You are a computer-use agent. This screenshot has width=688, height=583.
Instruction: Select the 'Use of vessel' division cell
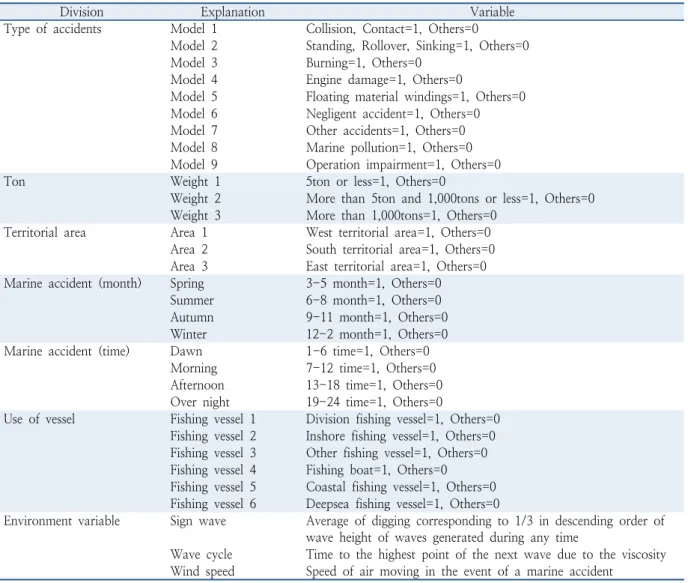point(39,419)
